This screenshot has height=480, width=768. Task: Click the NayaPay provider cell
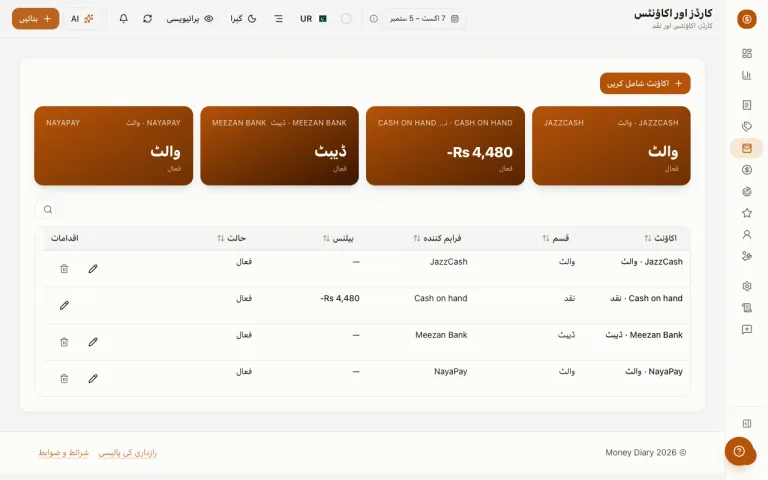tap(451, 371)
